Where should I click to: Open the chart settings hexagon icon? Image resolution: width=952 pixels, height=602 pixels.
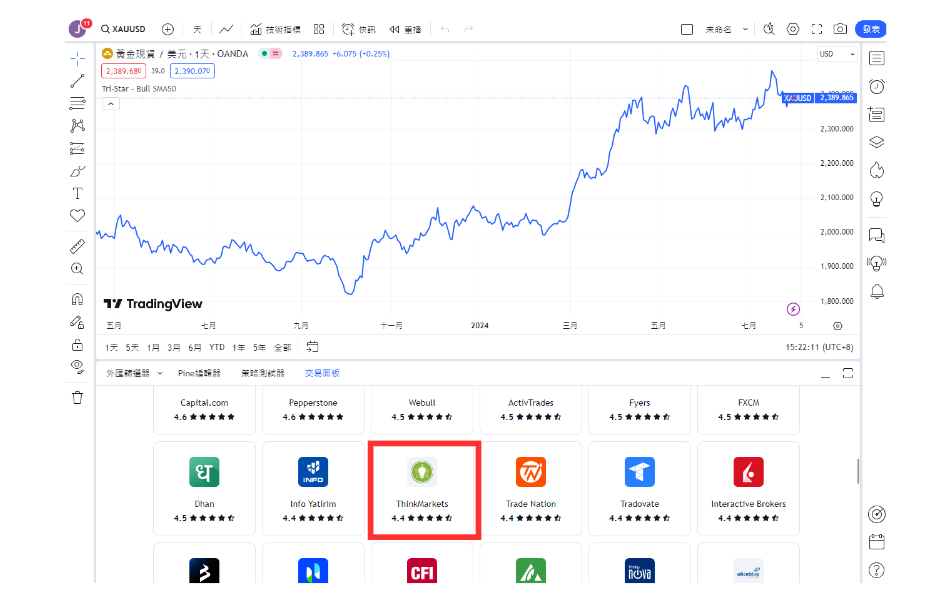(793, 29)
